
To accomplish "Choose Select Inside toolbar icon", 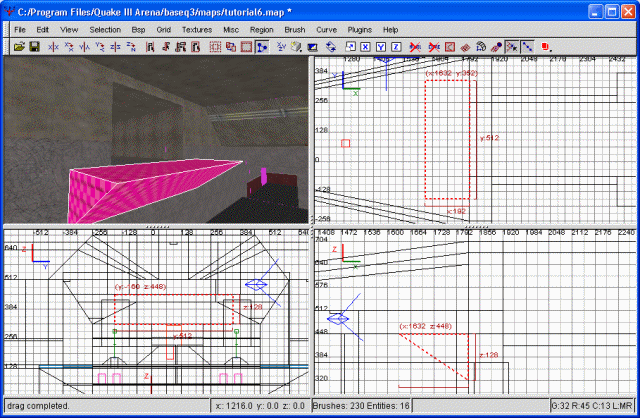I will pyautogui.click(x=196, y=47).
